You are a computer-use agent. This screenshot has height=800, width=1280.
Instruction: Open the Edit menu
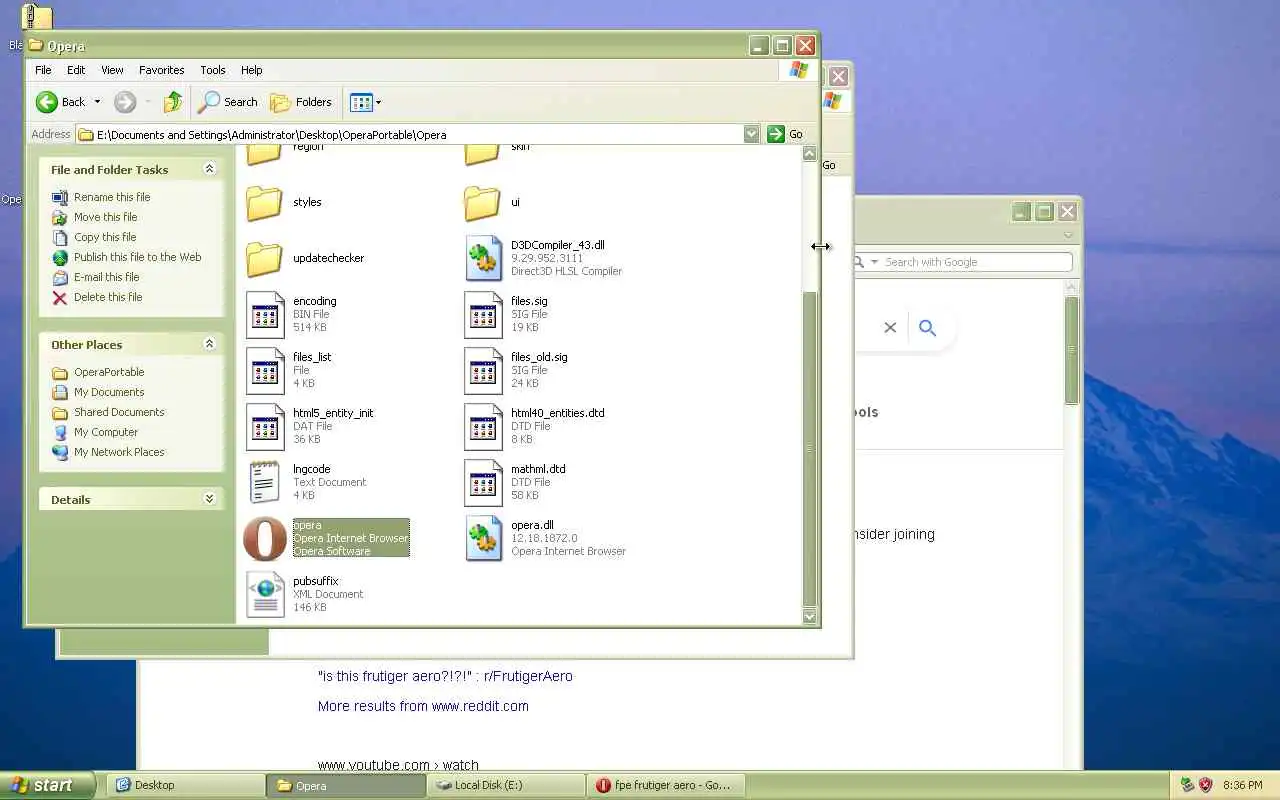coord(76,70)
